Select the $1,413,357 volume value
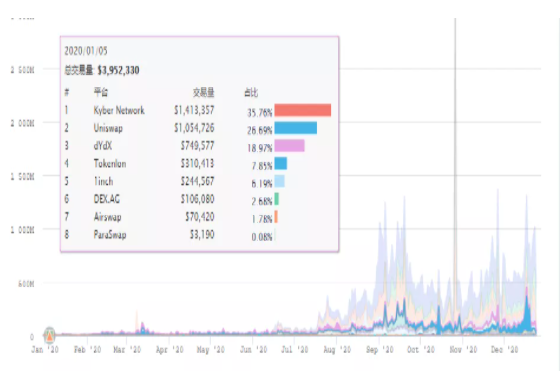Viewport: 560px width, 371px height. click(x=194, y=110)
